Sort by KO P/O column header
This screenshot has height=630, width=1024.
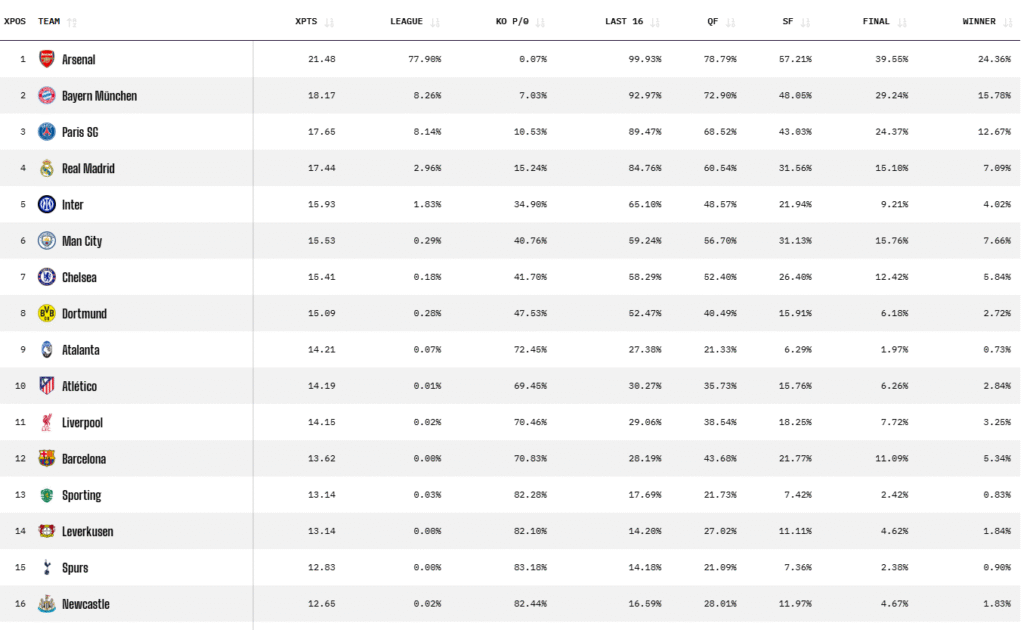tap(512, 22)
